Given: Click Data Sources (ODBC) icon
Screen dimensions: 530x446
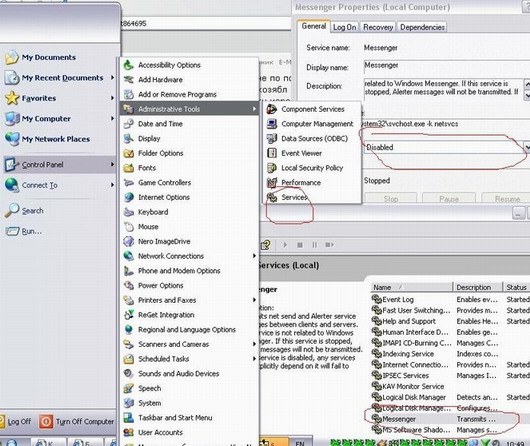Looking at the screenshot, I should pyautogui.click(x=272, y=139).
